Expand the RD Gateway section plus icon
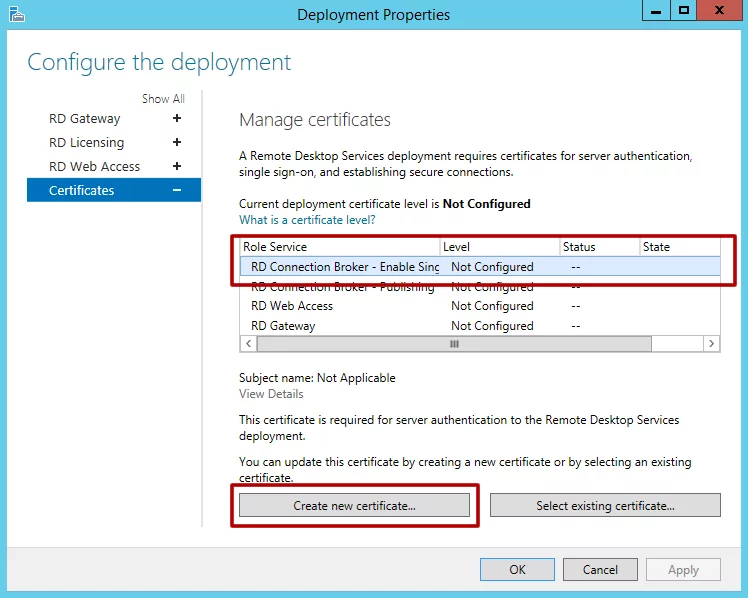 [177, 118]
